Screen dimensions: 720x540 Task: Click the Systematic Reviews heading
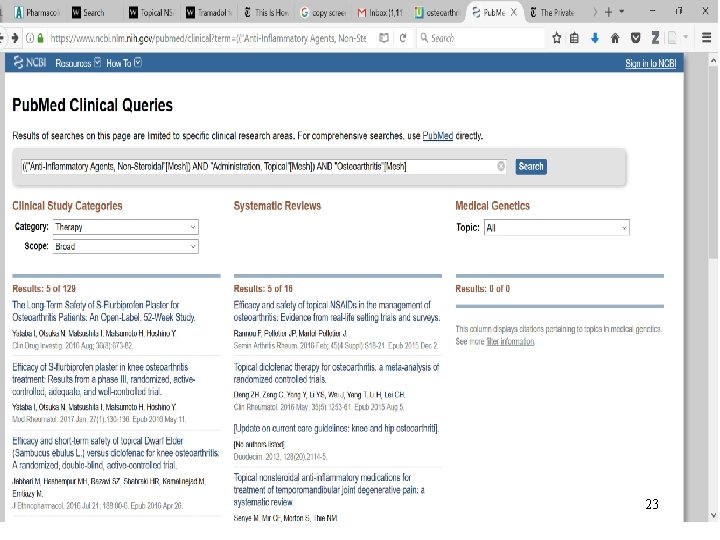click(x=277, y=206)
